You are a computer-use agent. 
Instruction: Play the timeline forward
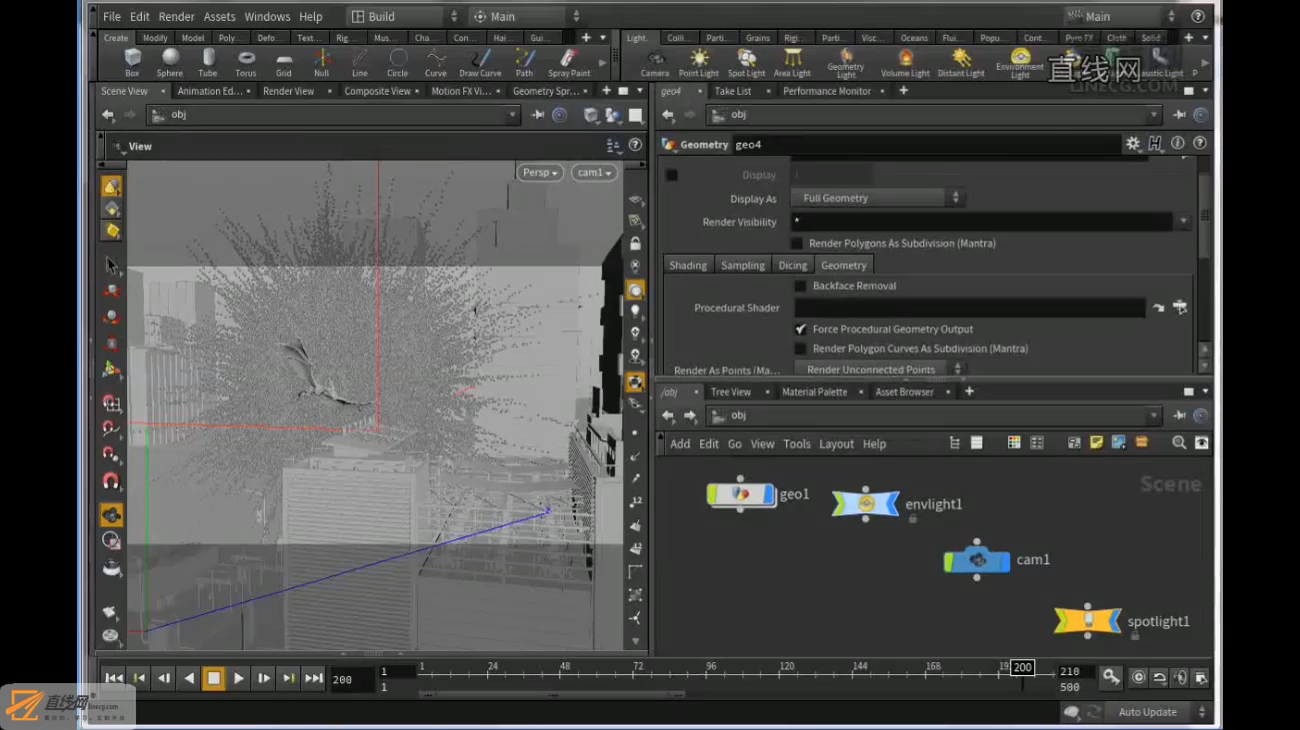tap(238, 678)
